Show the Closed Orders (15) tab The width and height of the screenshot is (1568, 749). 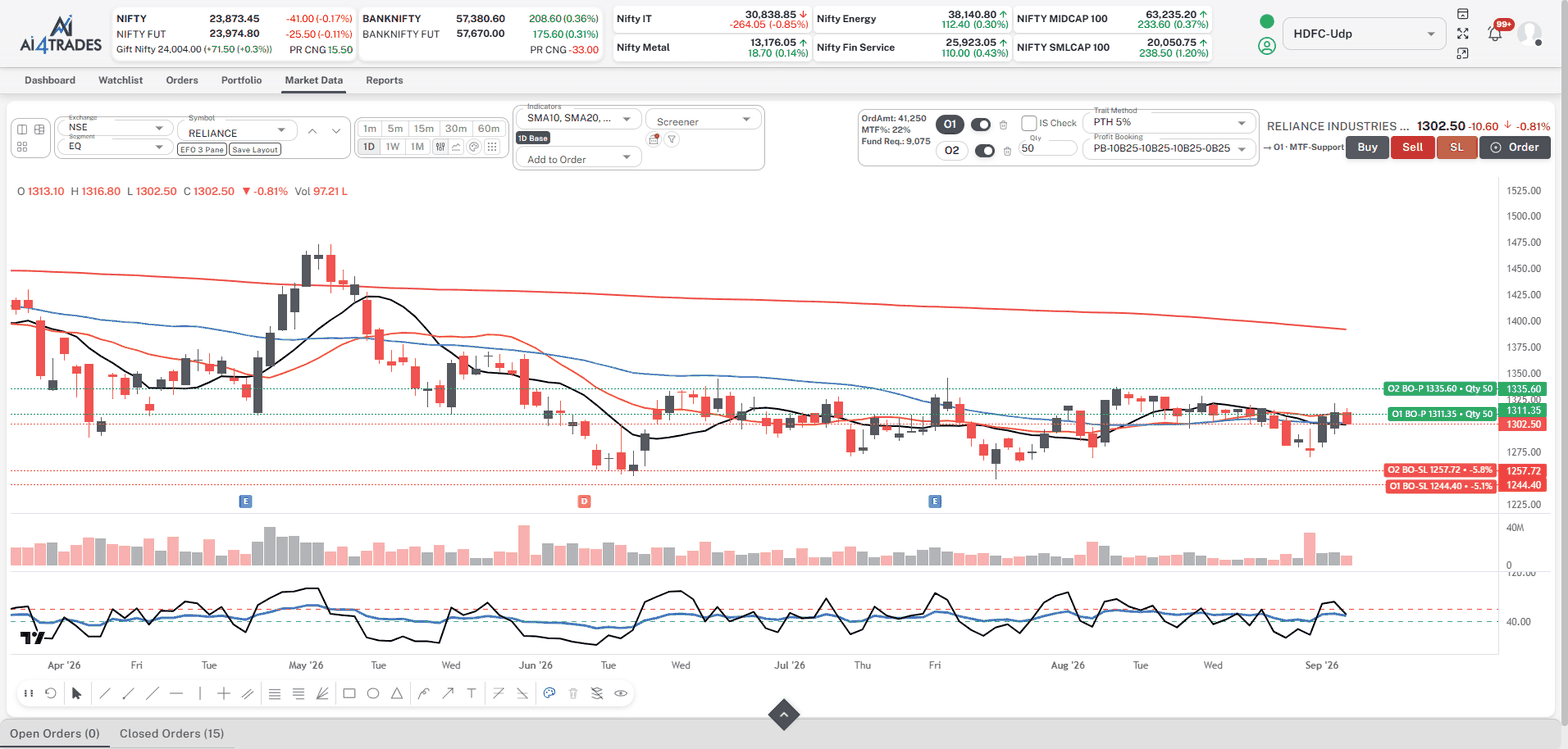click(x=172, y=734)
